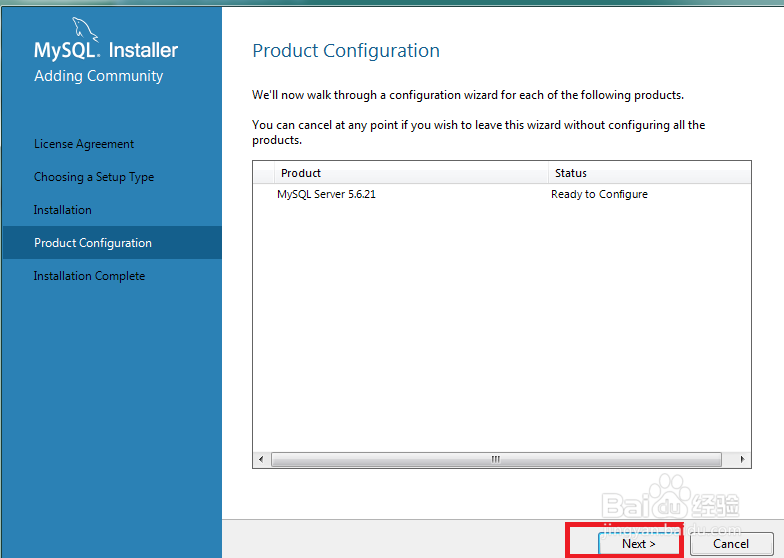This screenshot has width=784, height=558.
Task: Click the Adding Community subtitle text
Action: (x=98, y=76)
